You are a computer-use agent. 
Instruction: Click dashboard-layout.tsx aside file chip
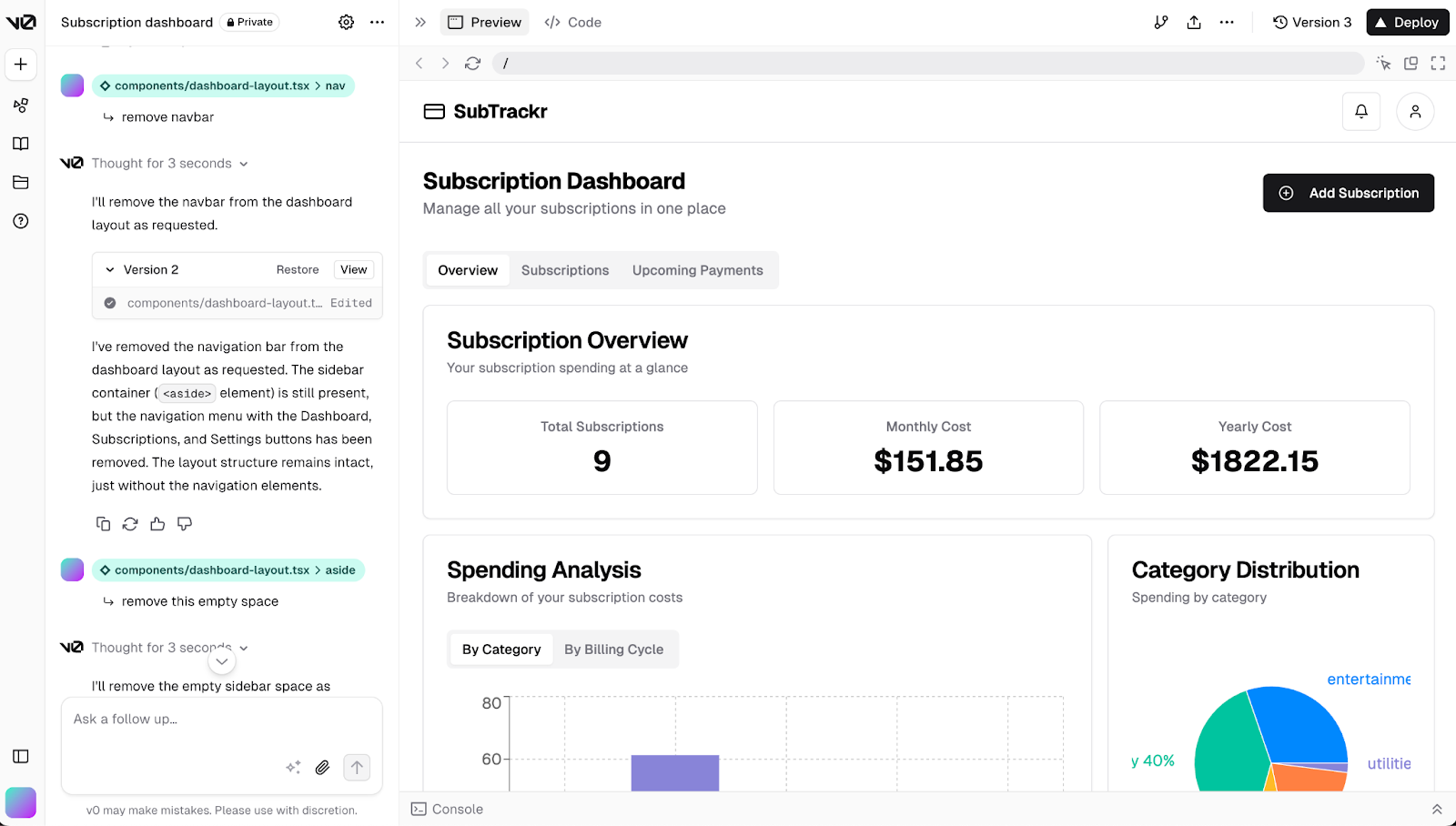point(228,570)
